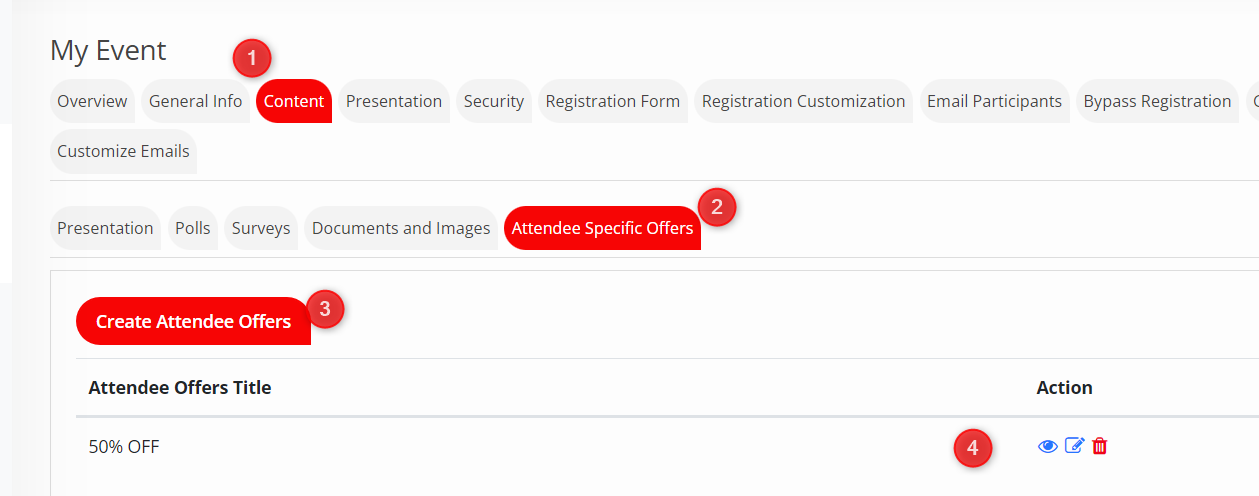Delete the 50% OFF offer with trash icon
Screen dimensions: 1259x496
coord(1100,446)
